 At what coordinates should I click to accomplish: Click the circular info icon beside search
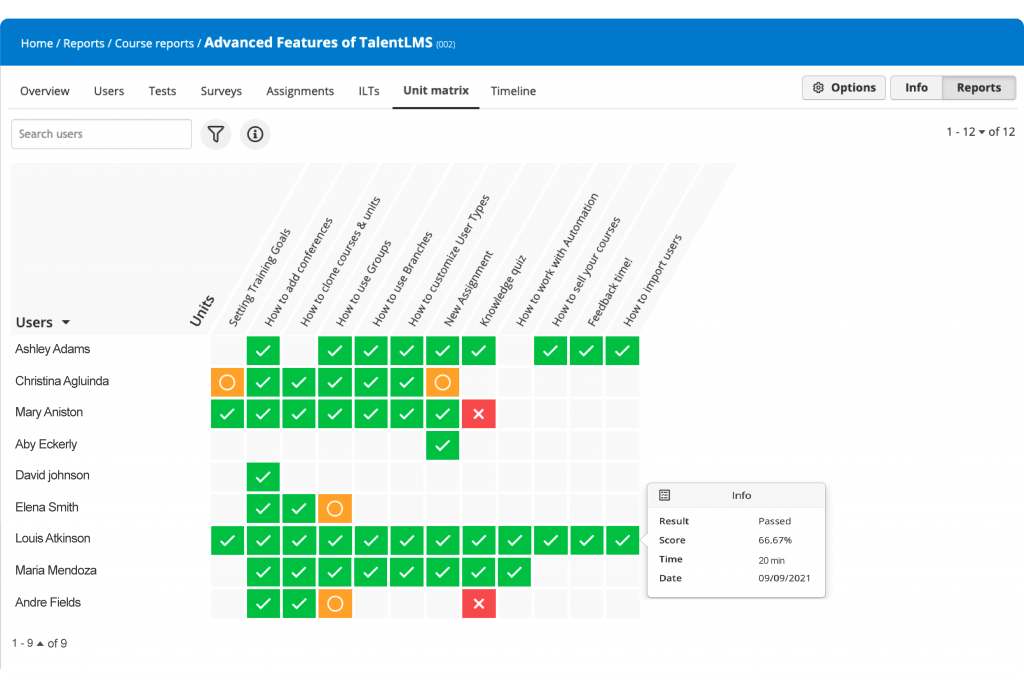click(254, 134)
